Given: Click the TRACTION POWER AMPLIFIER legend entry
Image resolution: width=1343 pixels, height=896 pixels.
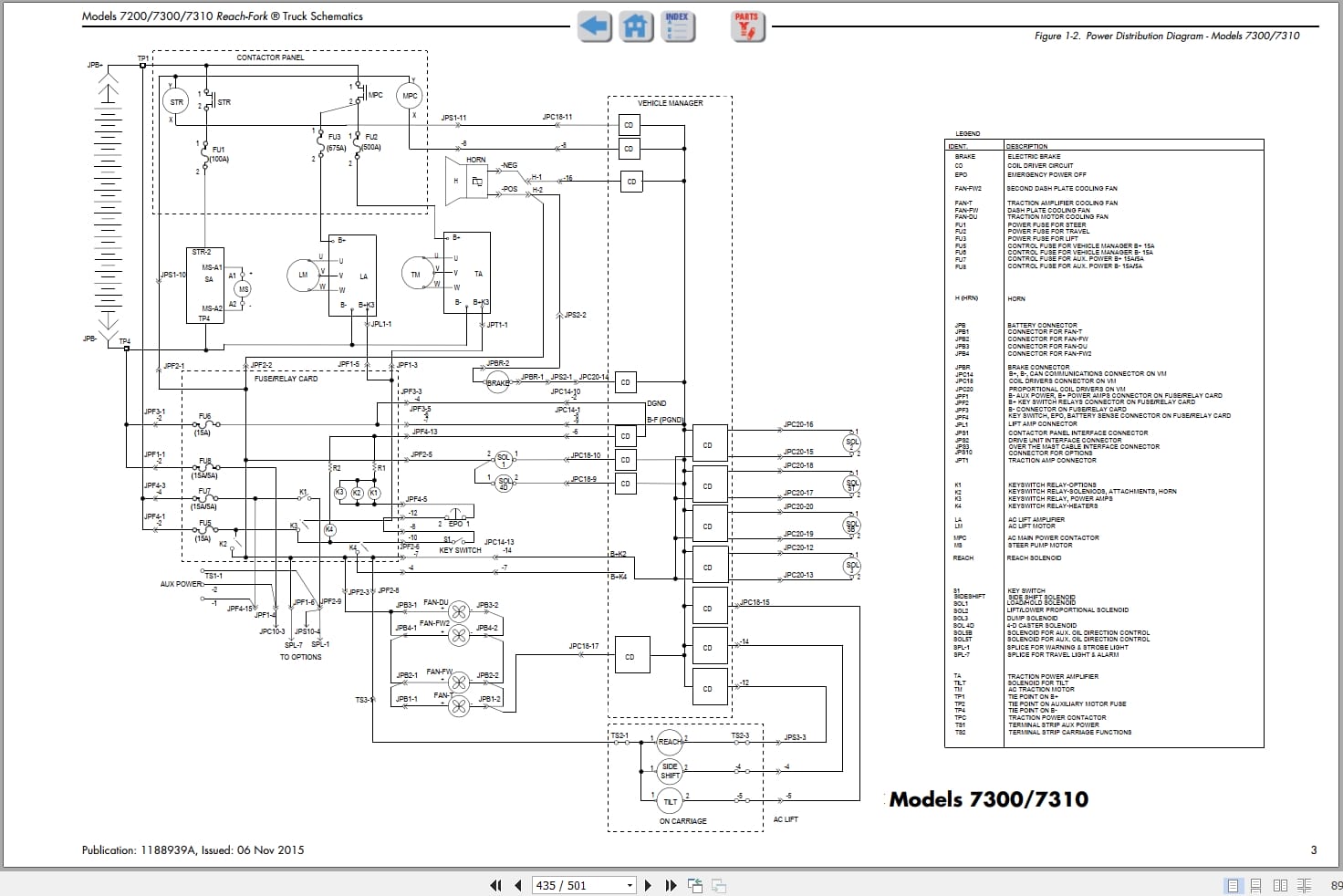Looking at the screenshot, I should point(1053,676).
